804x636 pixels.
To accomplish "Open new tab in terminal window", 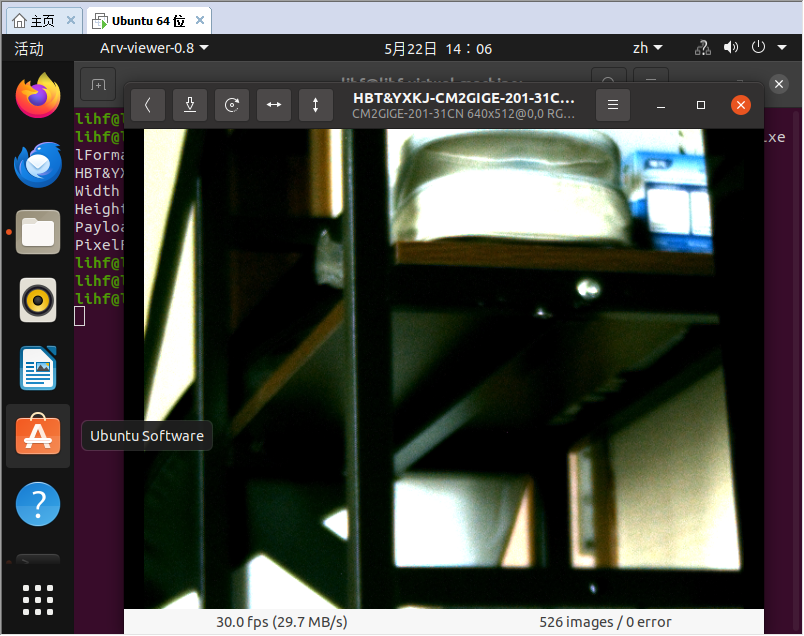I will (x=98, y=85).
